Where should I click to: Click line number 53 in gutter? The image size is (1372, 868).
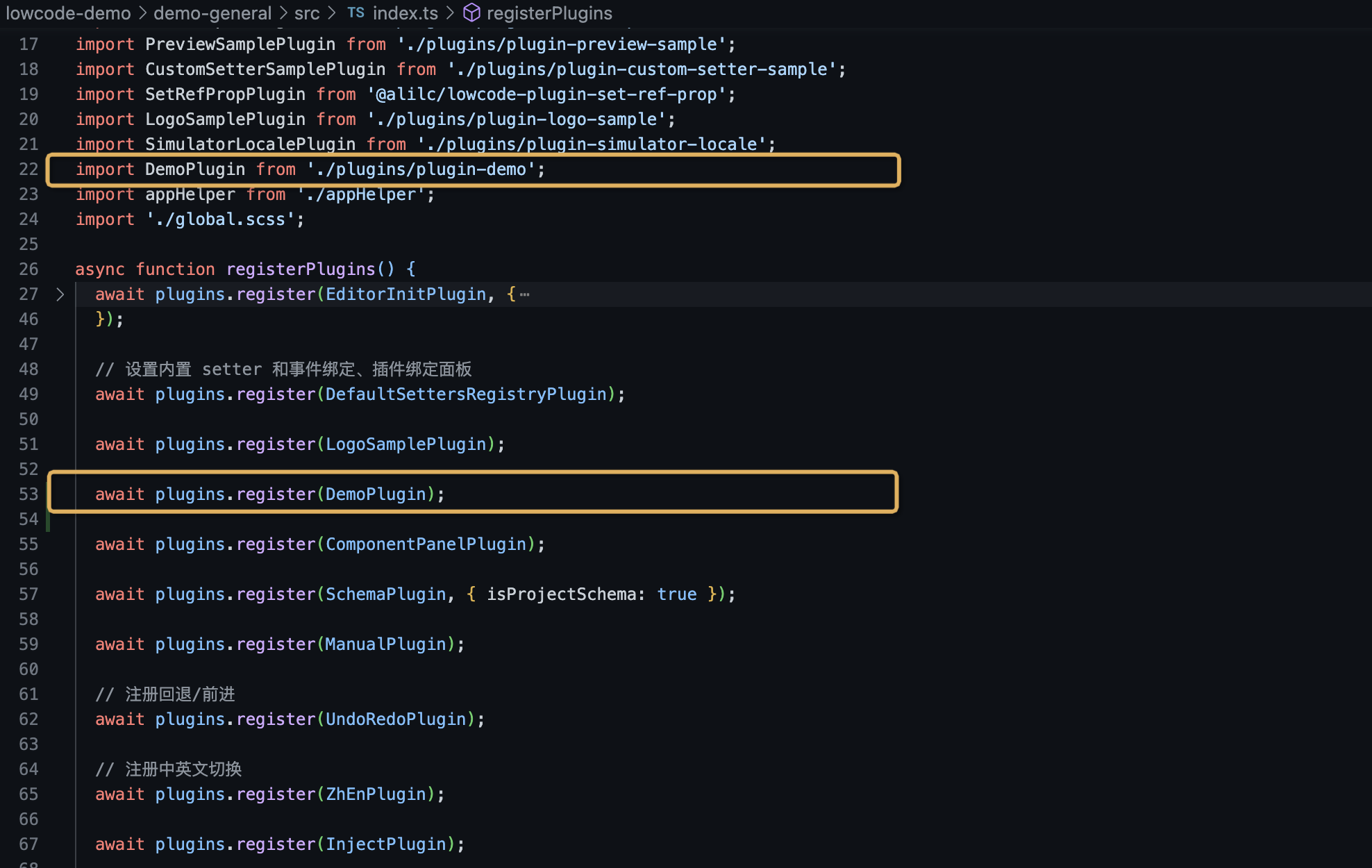pos(28,494)
